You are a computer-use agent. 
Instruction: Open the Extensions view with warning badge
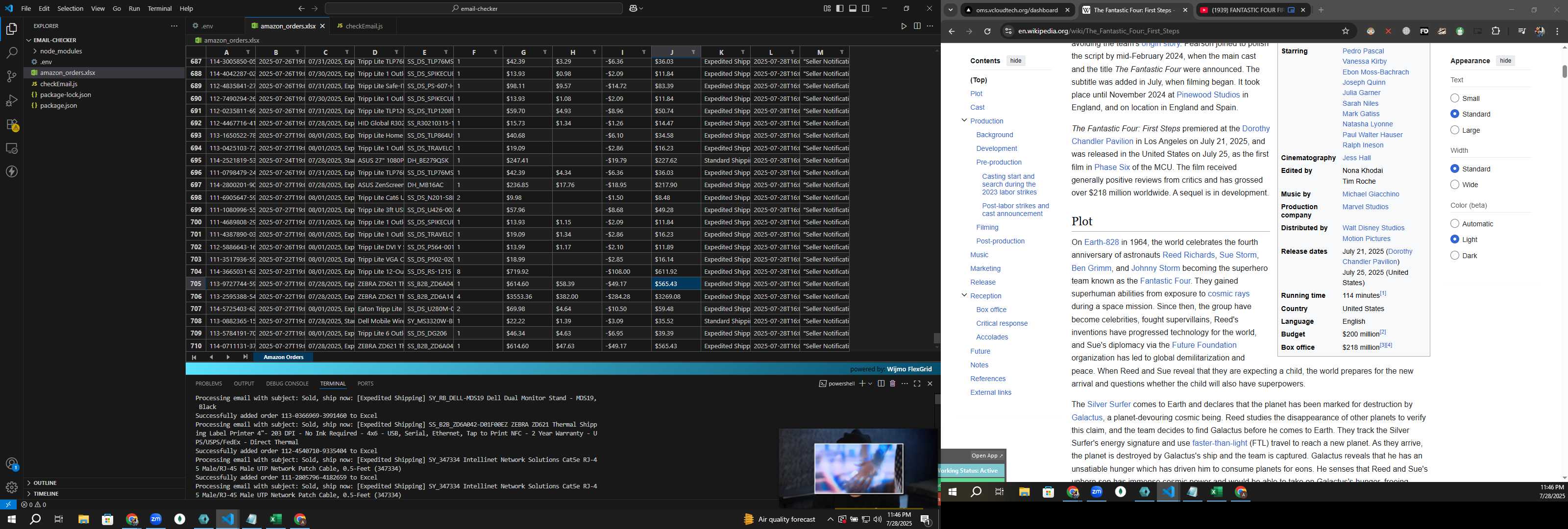coord(12,125)
